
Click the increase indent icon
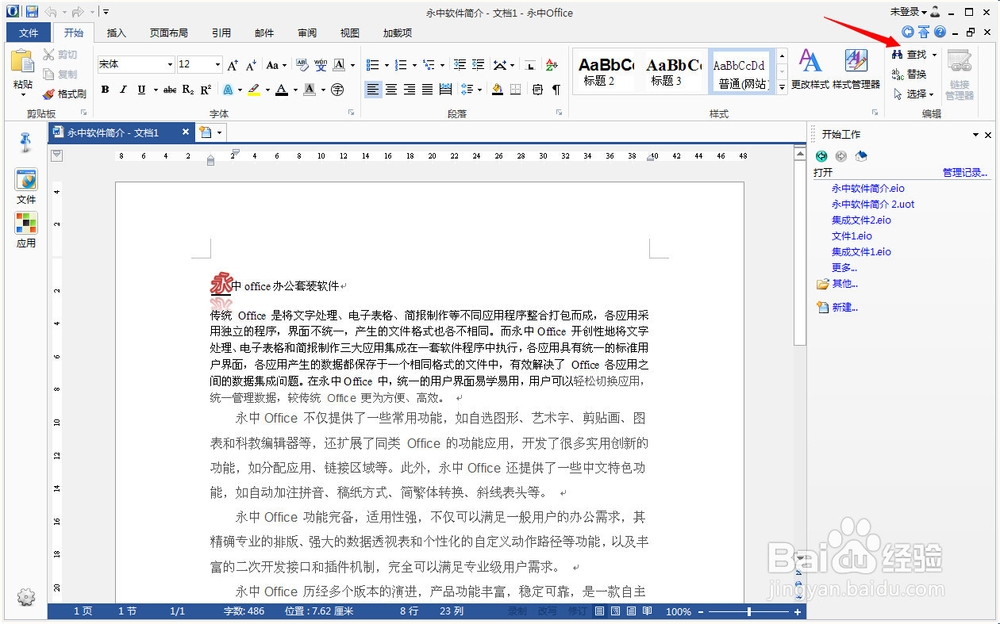478,64
